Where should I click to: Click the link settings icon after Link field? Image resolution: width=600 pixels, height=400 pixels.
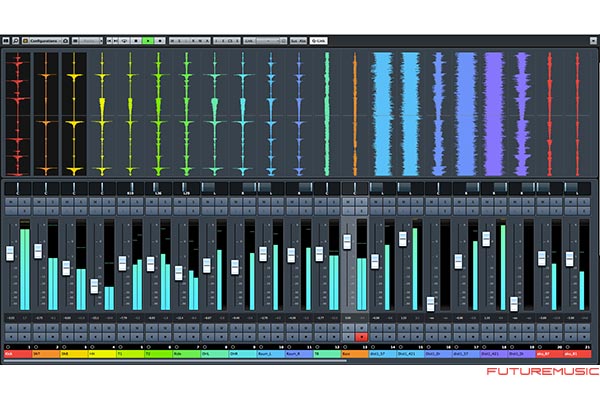click(x=284, y=41)
